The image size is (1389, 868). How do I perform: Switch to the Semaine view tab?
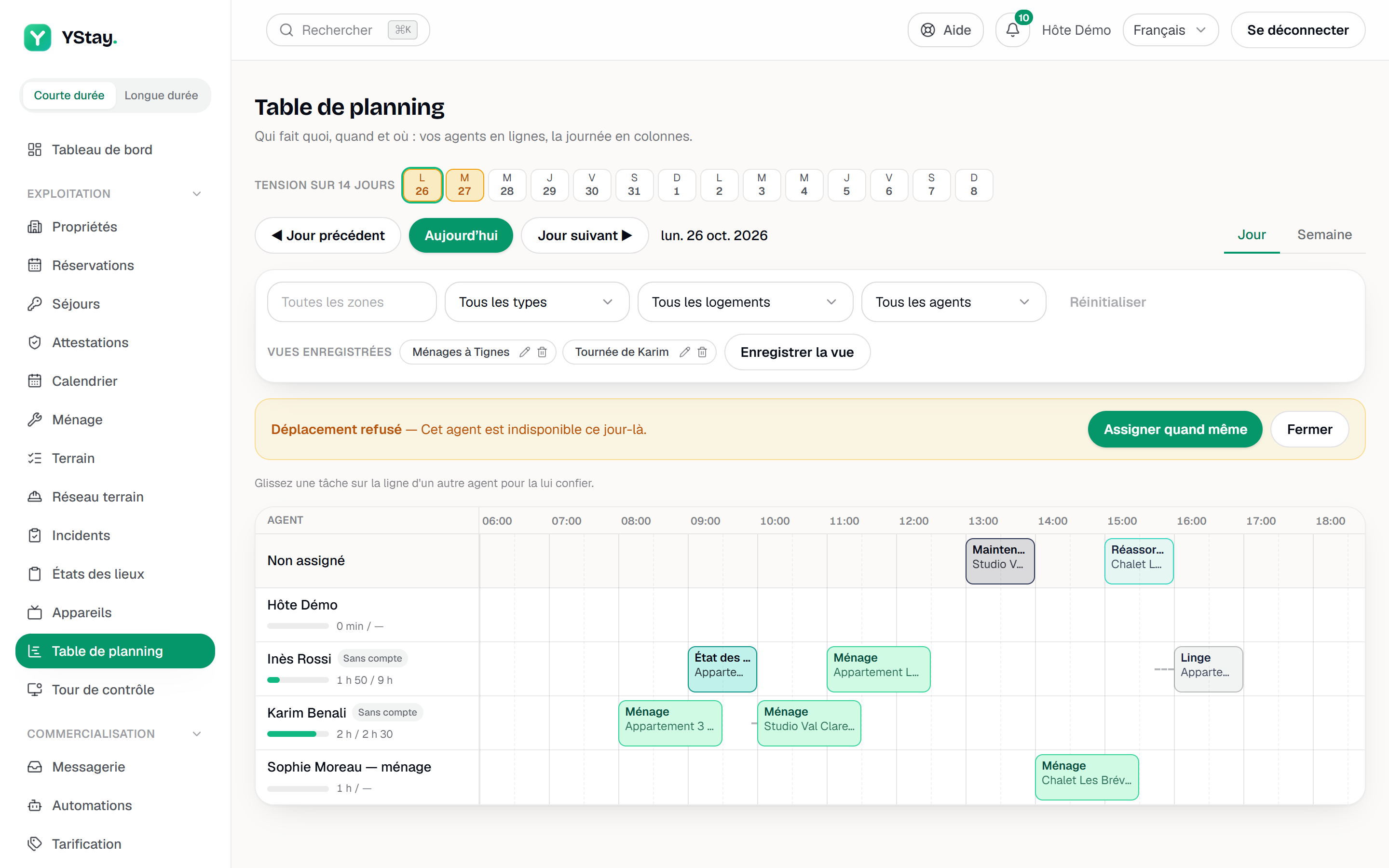(1324, 235)
